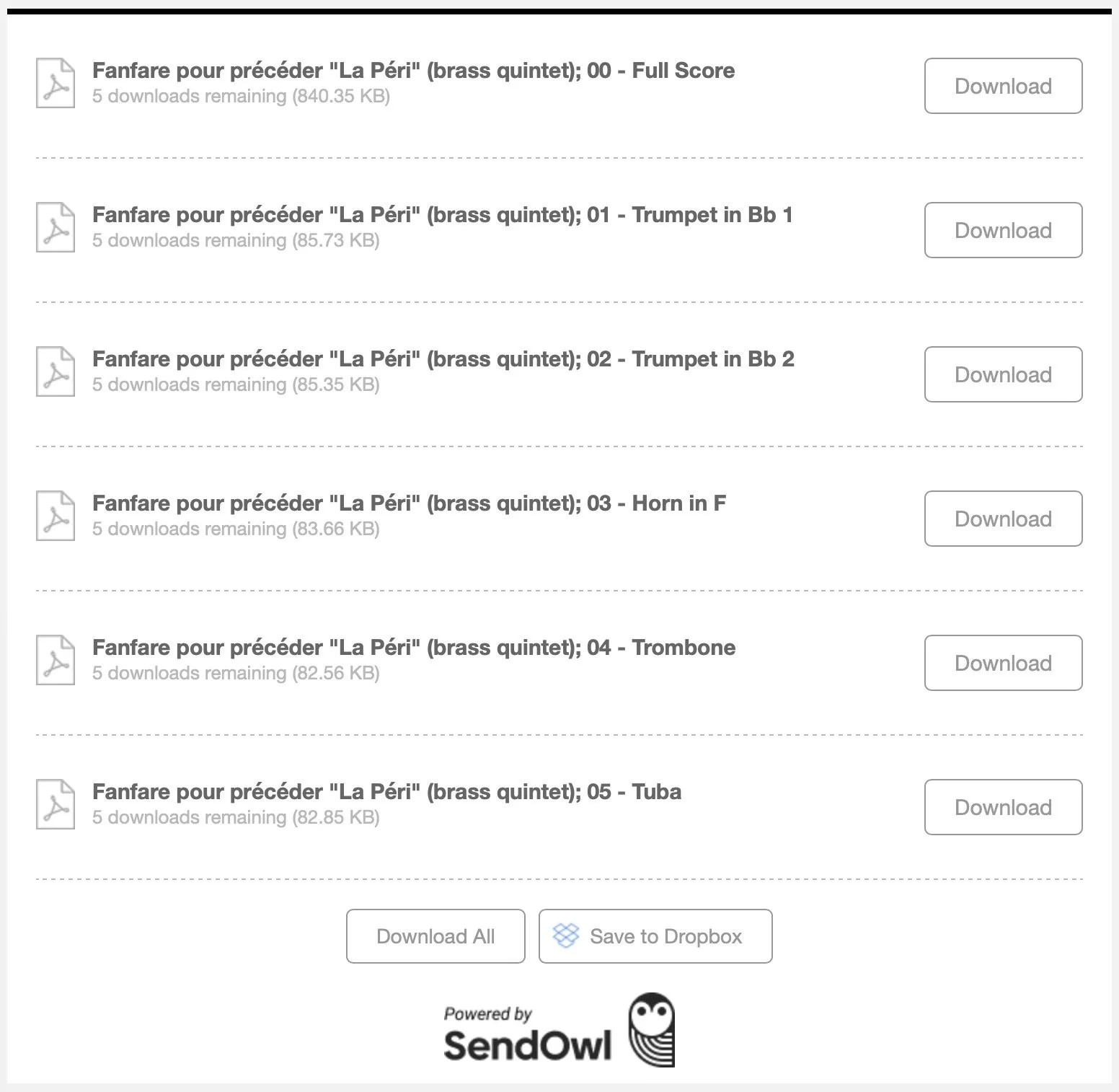Viewport: 1119px width, 1092px height.
Task: Click the Horn in F file title
Action: point(409,503)
